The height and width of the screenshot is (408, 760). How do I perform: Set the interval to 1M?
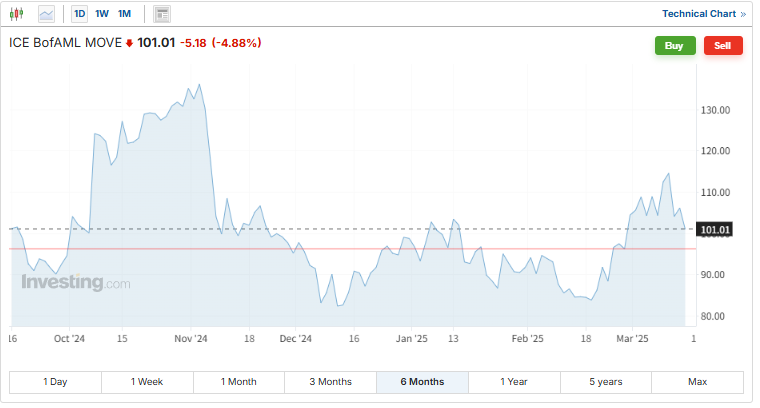coord(125,14)
